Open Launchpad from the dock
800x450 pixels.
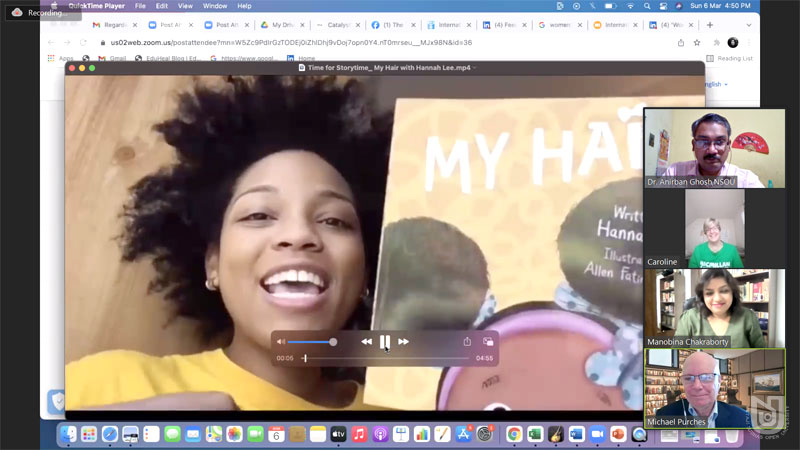(89, 434)
